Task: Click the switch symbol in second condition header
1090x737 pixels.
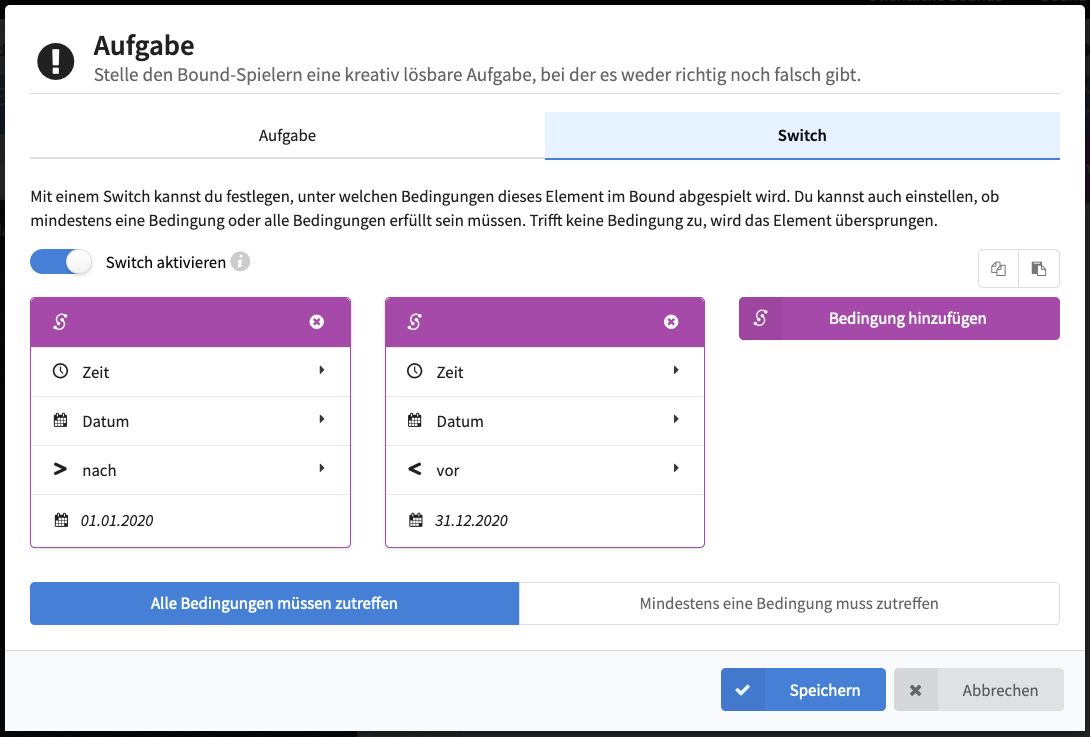Action: 415,322
